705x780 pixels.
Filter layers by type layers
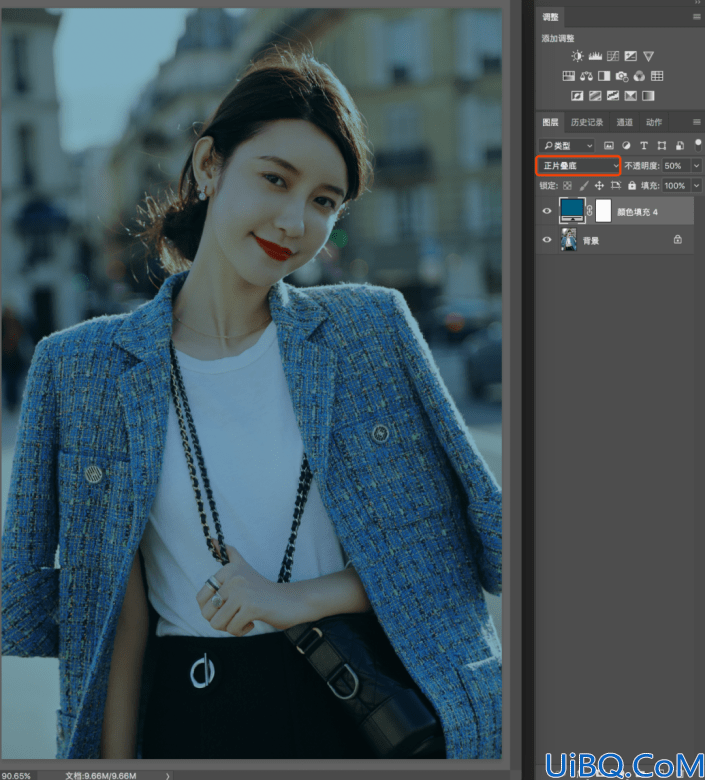click(644, 145)
